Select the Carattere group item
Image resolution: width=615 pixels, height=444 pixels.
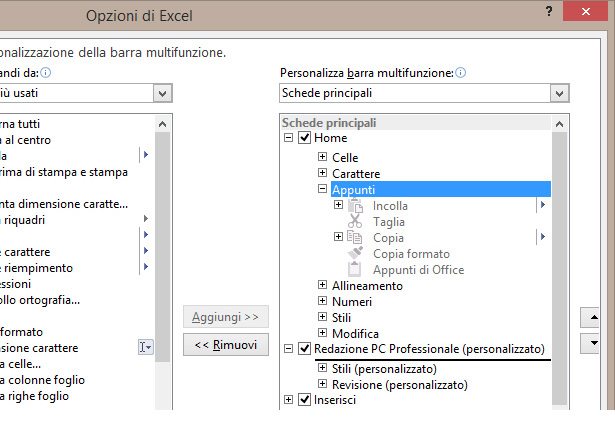356,173
